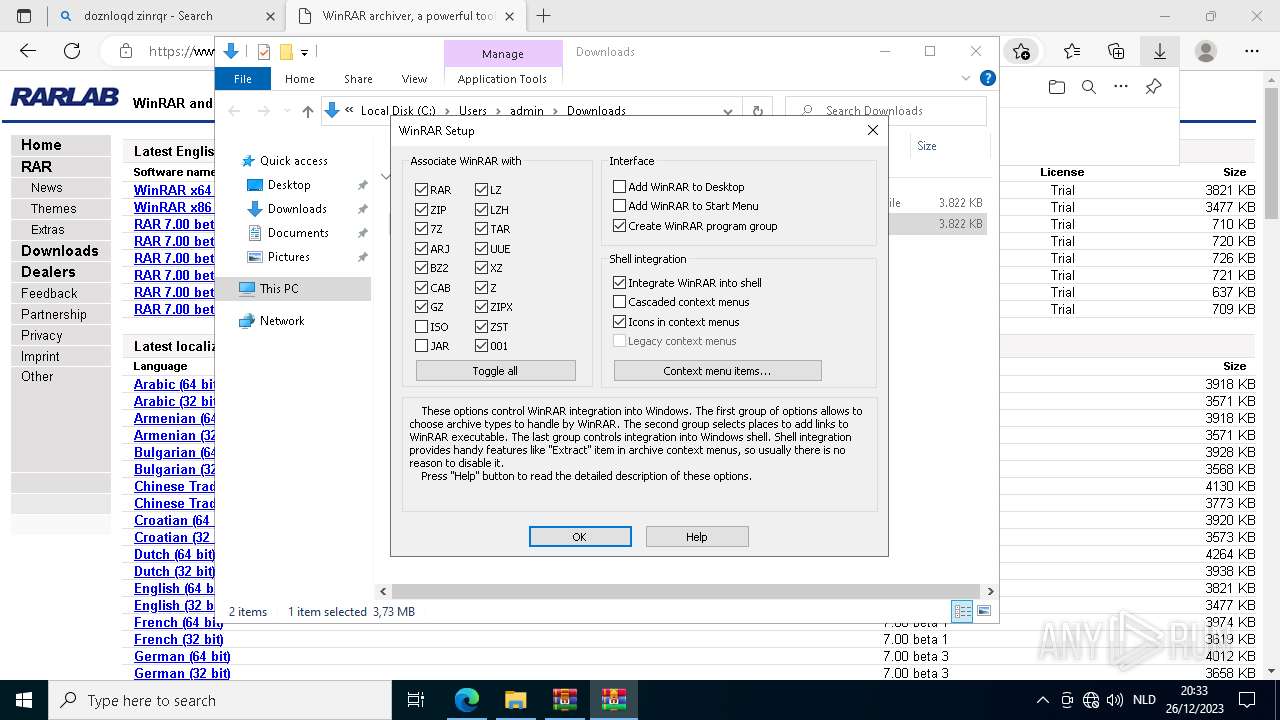Image resolution: width=1280 pixels, height=720 pixels.
Task: Uncheck the ZIP association checkbox
Action: coord(421,210)
